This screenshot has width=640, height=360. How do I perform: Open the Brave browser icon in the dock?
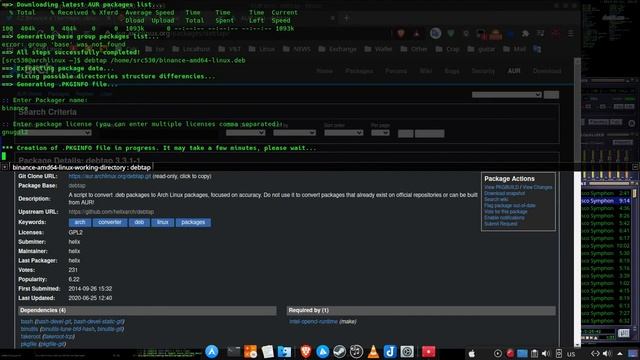[305, 351]
